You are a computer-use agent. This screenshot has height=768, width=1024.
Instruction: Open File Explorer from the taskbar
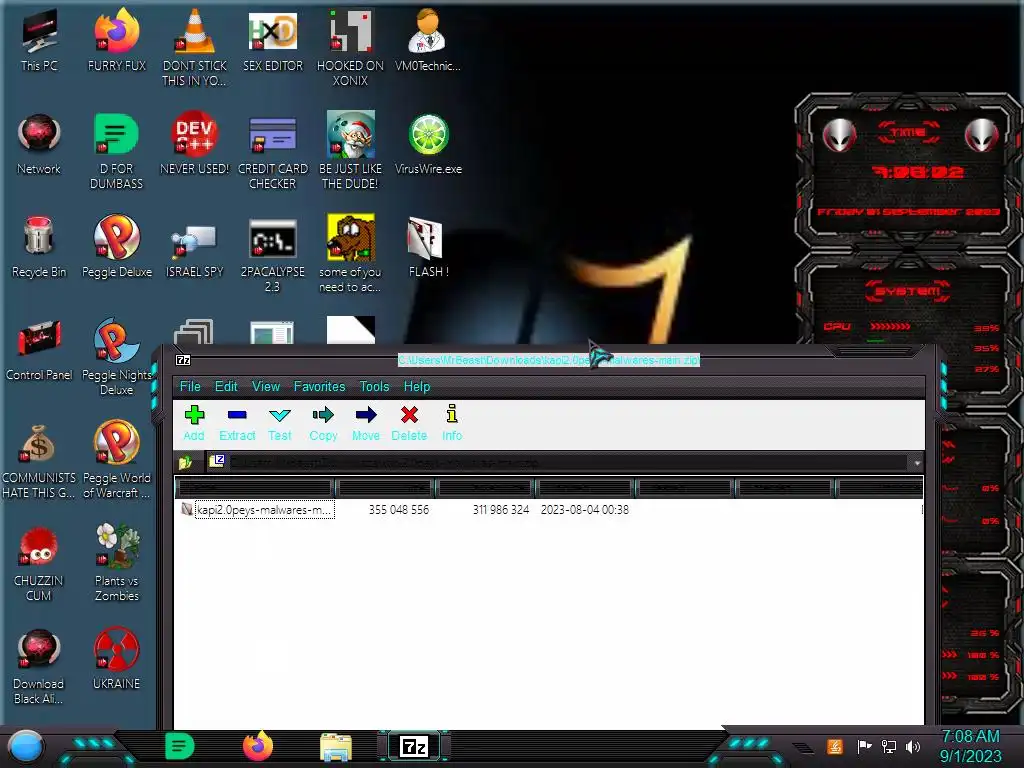[336, 747]
